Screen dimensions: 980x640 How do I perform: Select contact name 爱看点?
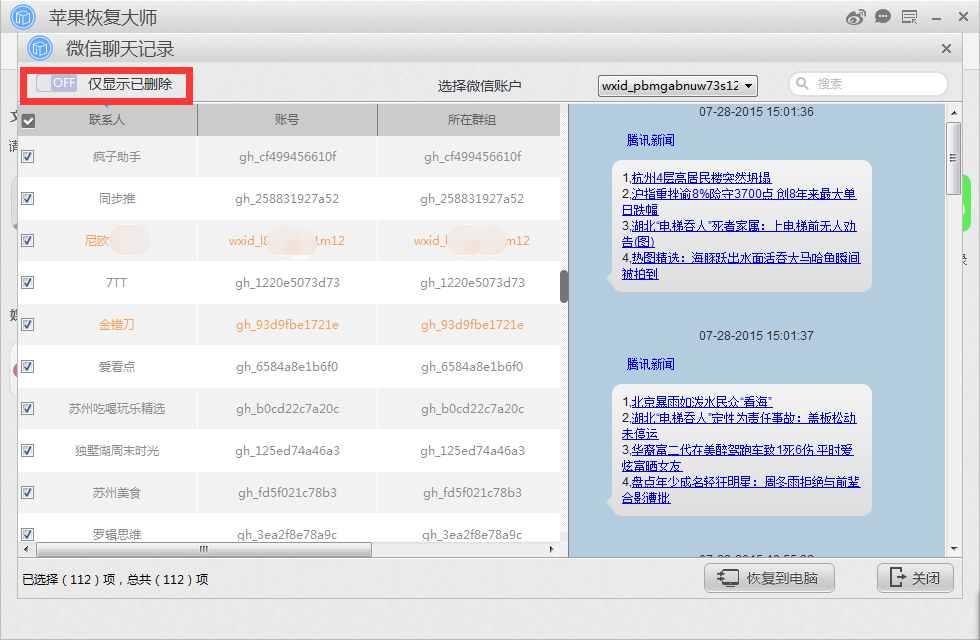click(117, 366)
